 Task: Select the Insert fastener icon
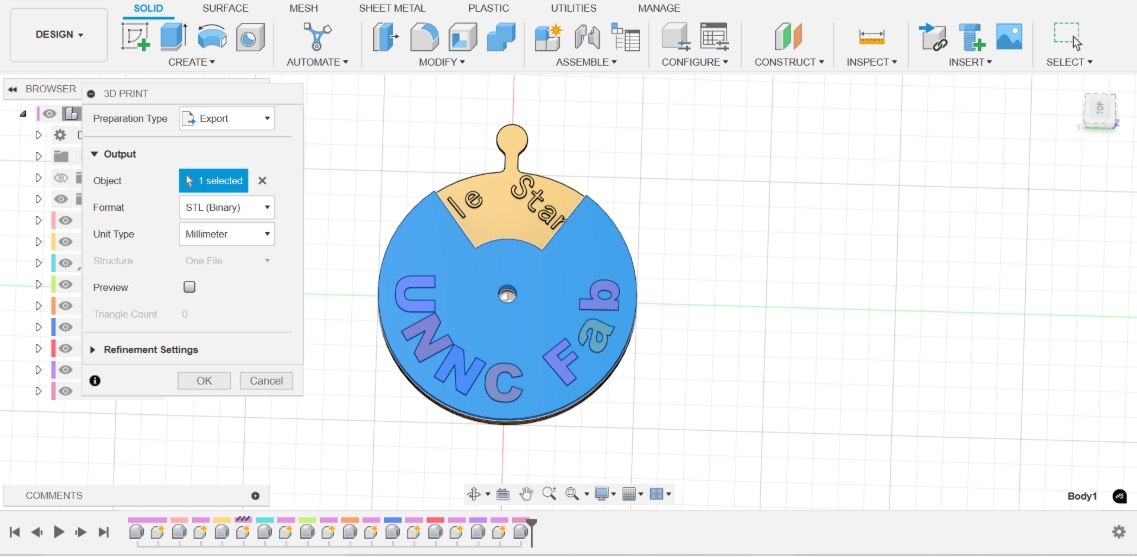971,36
